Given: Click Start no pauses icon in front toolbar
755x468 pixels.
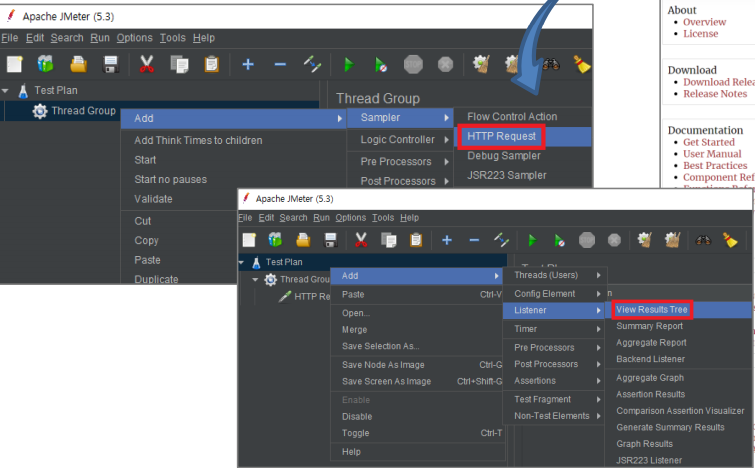Looking at the screenshot, I should click(559, 240).
